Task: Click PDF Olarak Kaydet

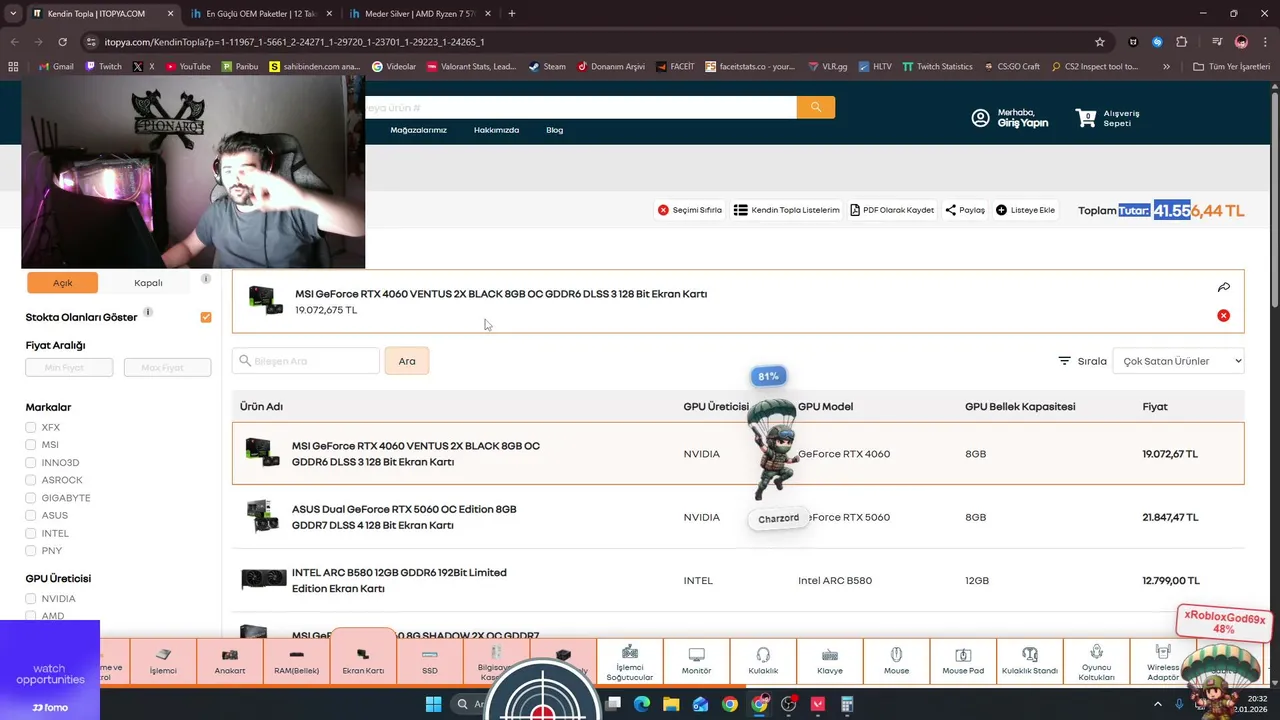Action: pyautogui.click(x=892, y=210)
